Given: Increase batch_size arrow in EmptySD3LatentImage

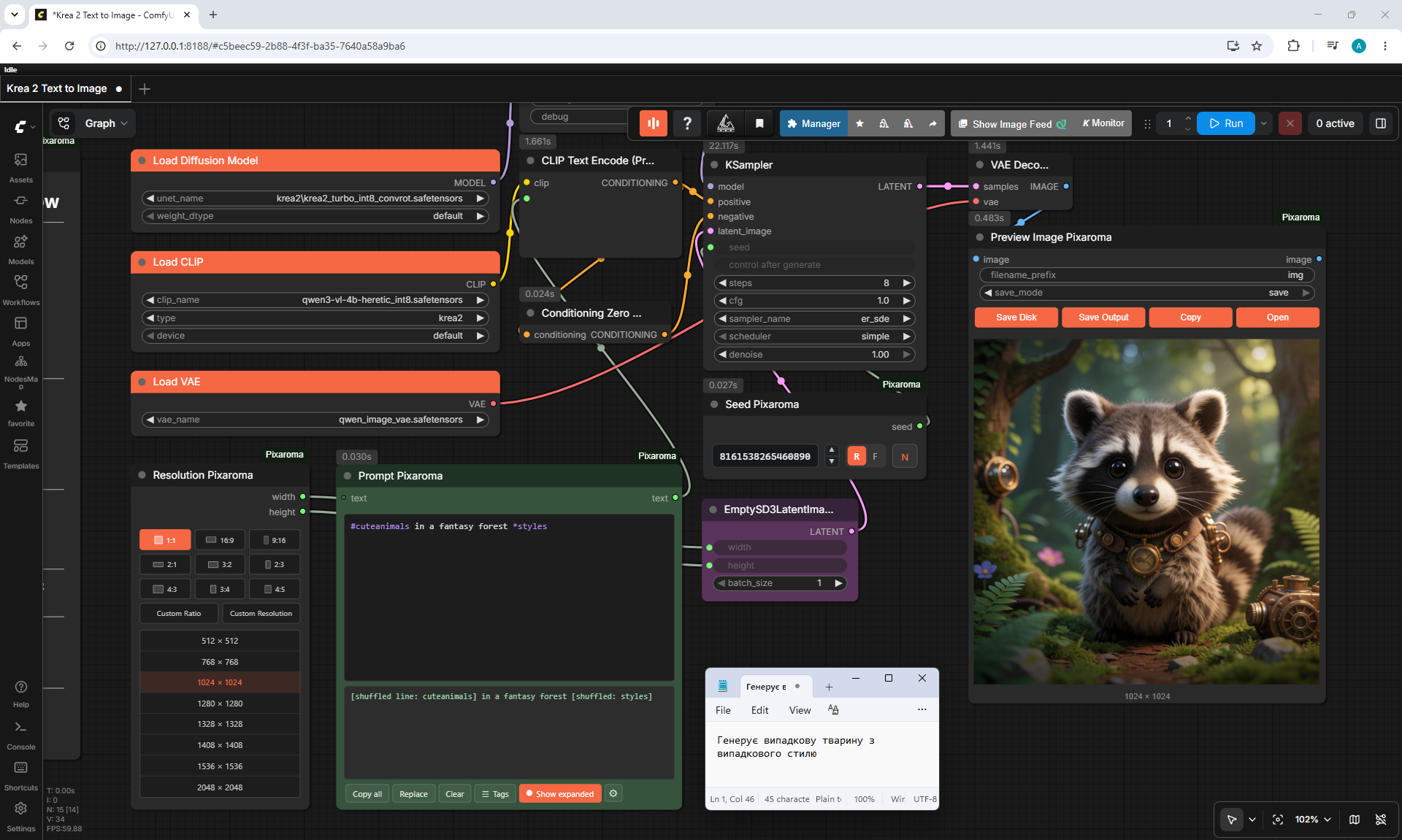Looking at the screenshot, I should point(838,583).
